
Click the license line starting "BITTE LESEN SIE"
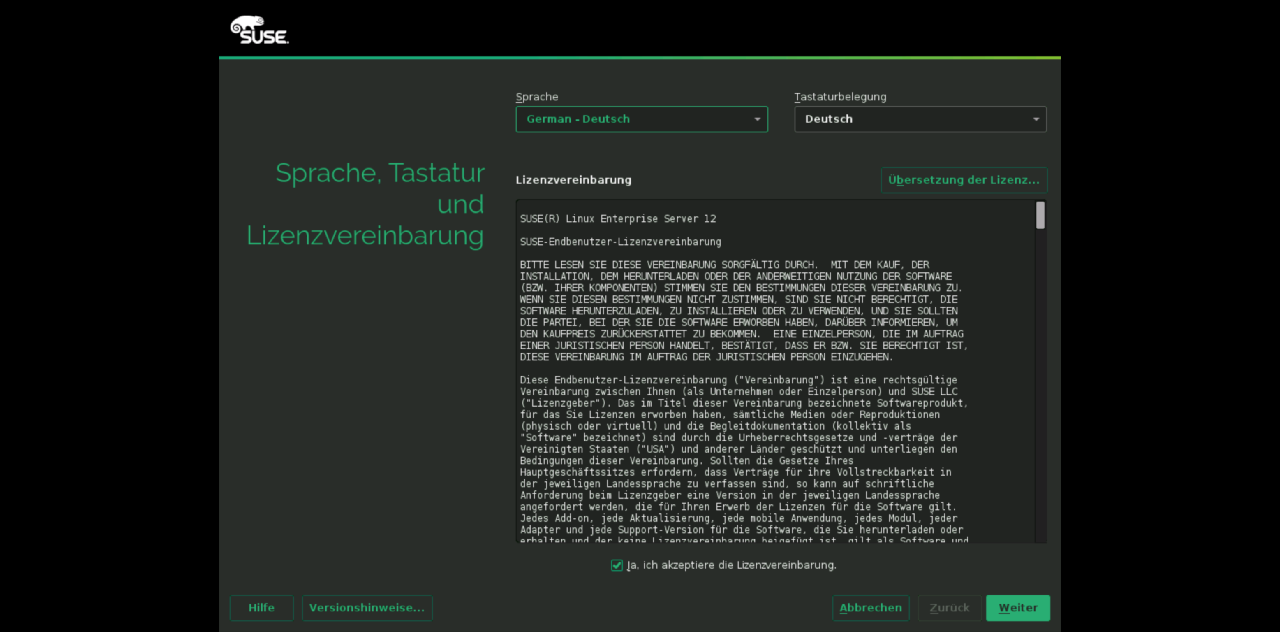pyautogui.click(x=725, y=265)
